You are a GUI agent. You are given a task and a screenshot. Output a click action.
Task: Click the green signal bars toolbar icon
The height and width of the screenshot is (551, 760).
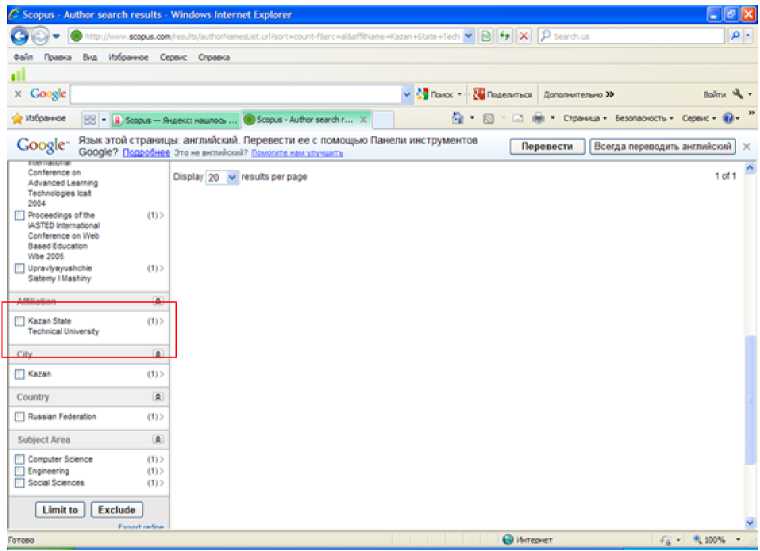(x=18, y=75)
